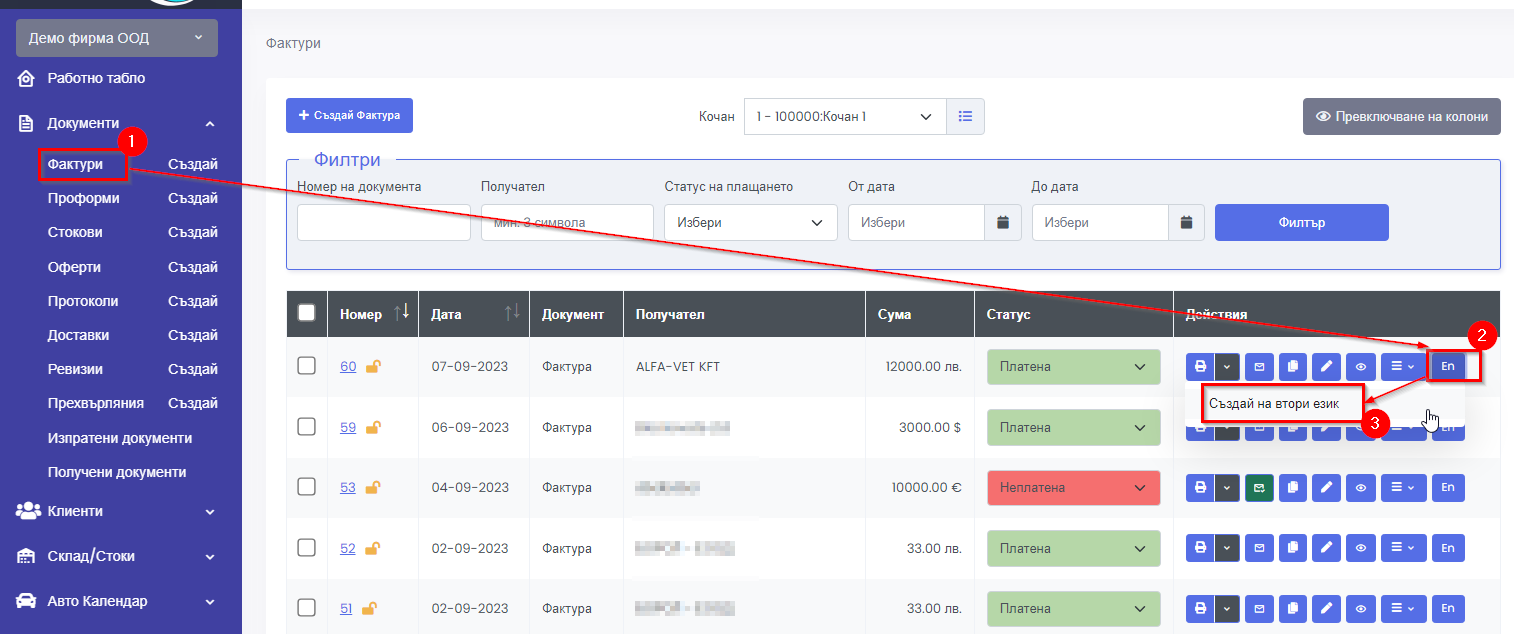Click the email icon for invoice 60
Viewport: 1514px width, 634px height.
tap(1259, 367)
